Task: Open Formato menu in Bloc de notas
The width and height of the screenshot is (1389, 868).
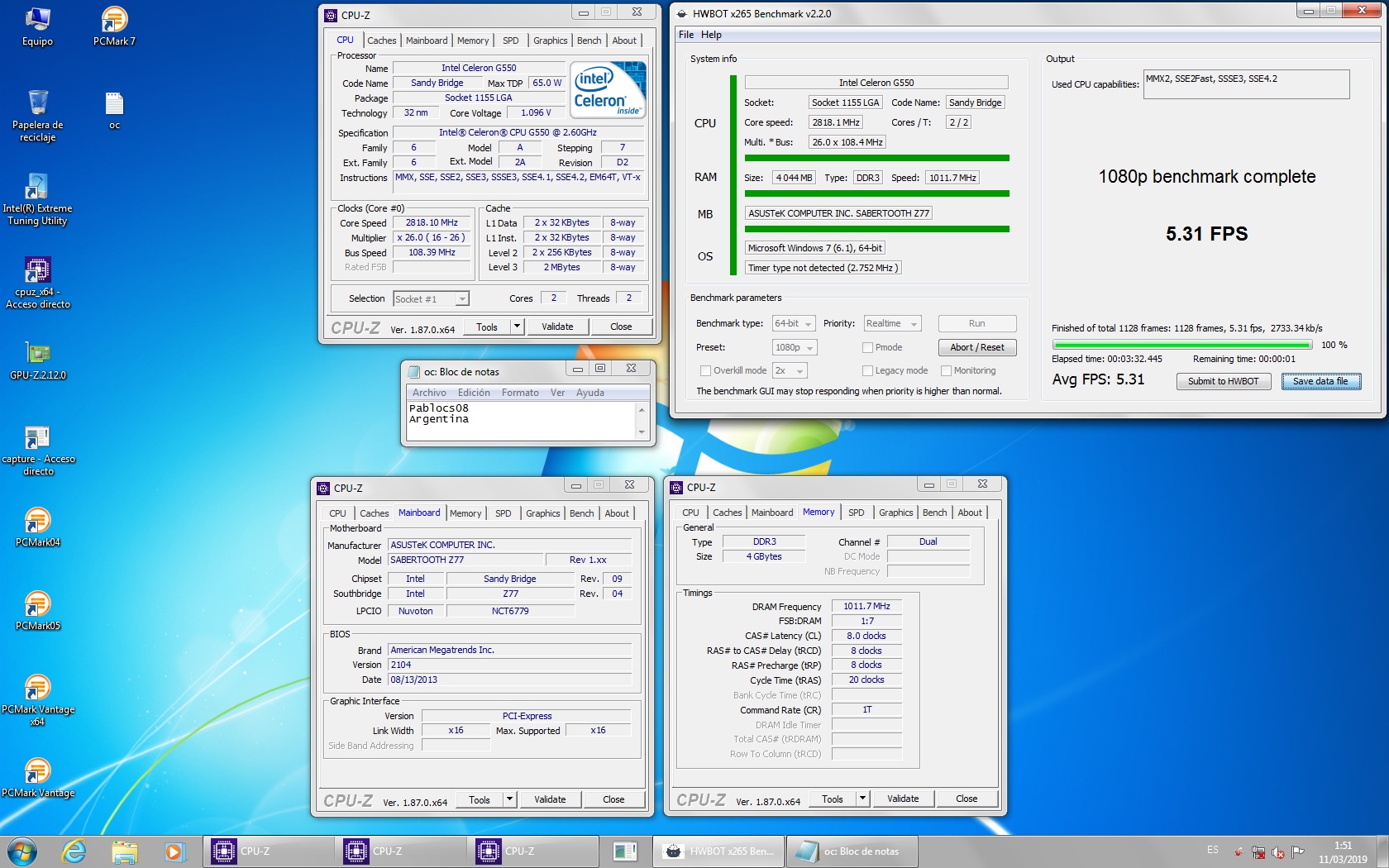Action: [520, 393]
